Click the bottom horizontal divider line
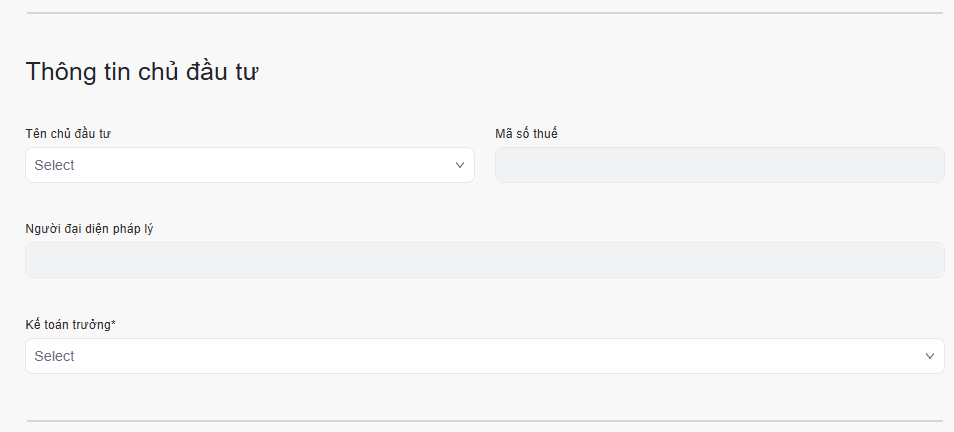This screenshot has width=954, height=432. click(x=484, y=421)
